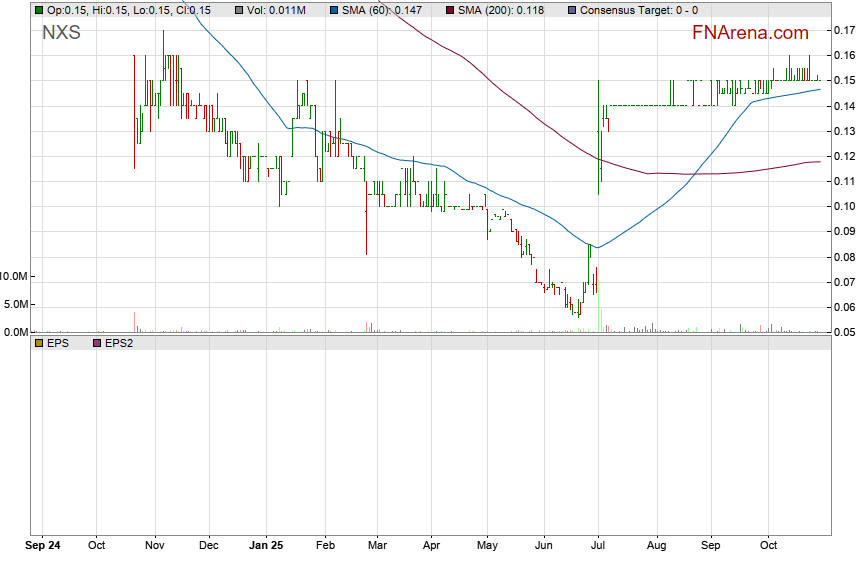
Task: Click the purple EPS2 legend swatch
Action: click(97, 343)
